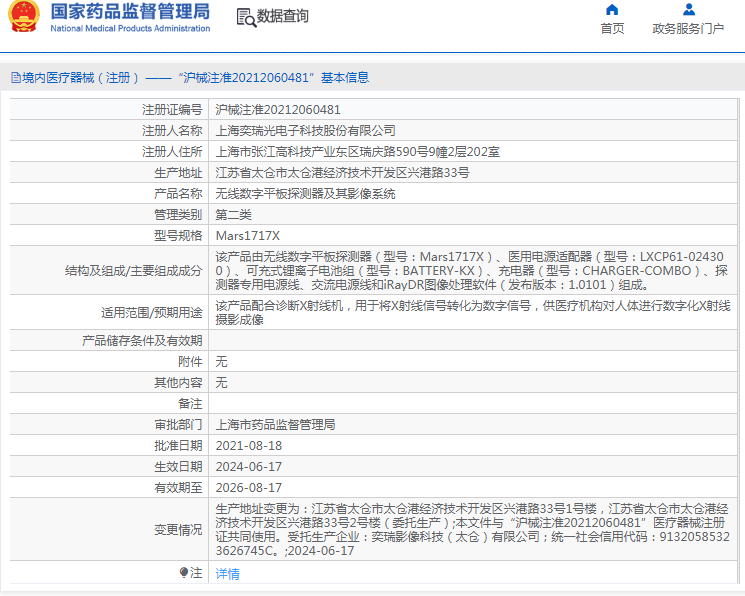Click the national emblem logo
Screen dimensions: 745x596
[x=23, y=16]
